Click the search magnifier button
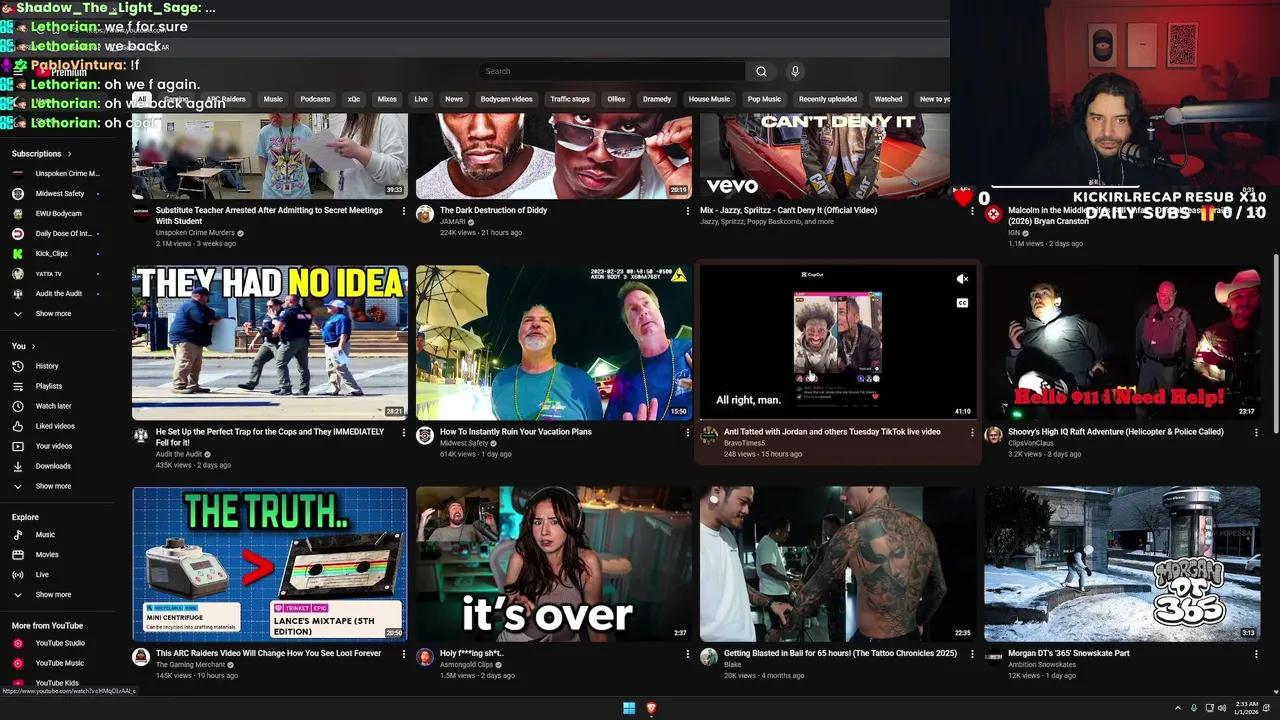The width and height of the screenshot is (1280, 720). click(761, 71)
